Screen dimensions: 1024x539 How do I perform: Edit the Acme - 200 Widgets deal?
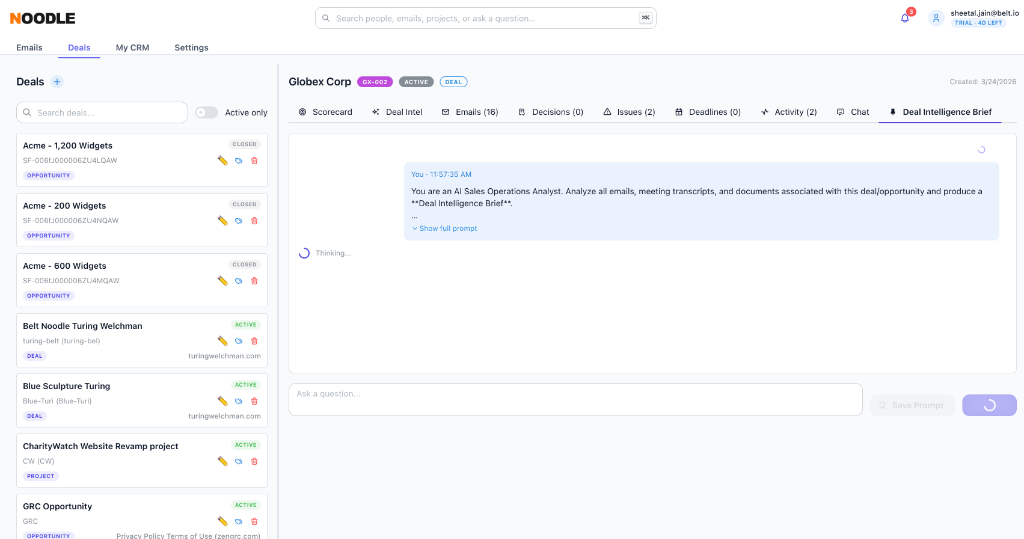pos(223,221)
